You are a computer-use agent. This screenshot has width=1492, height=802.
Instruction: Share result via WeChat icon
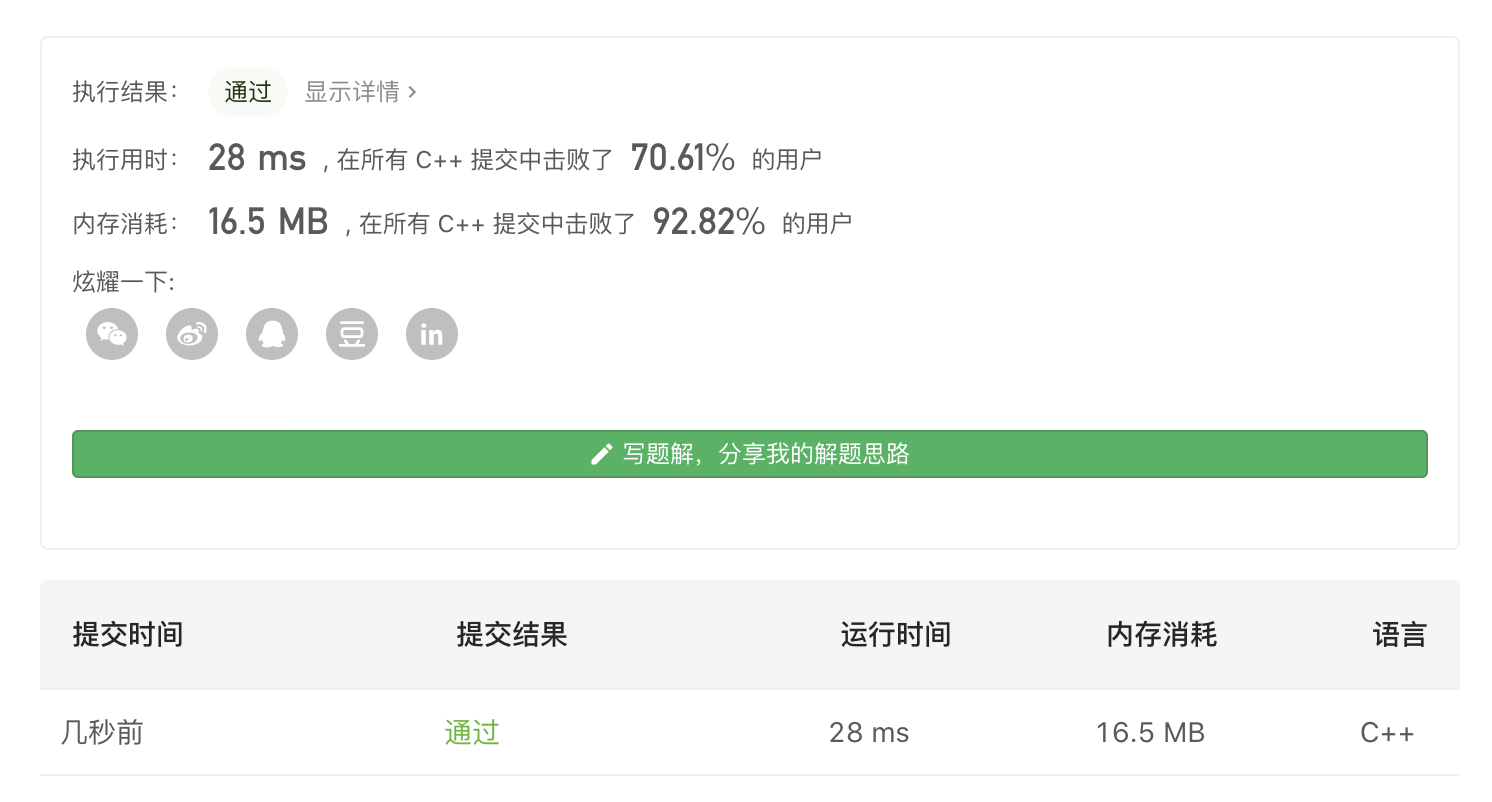[x=112, y=334]
